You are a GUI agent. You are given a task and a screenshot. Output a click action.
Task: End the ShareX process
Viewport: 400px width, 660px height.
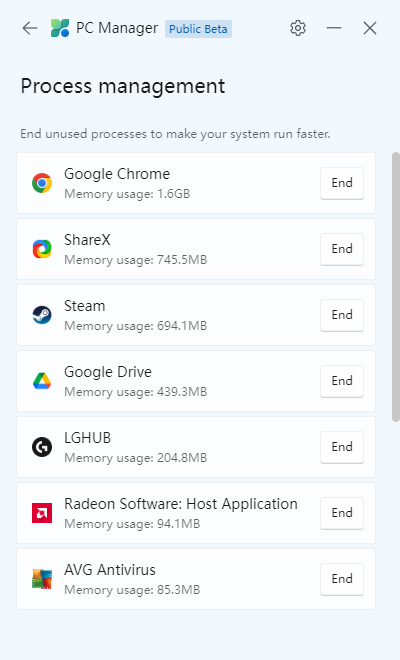(342, 249)
